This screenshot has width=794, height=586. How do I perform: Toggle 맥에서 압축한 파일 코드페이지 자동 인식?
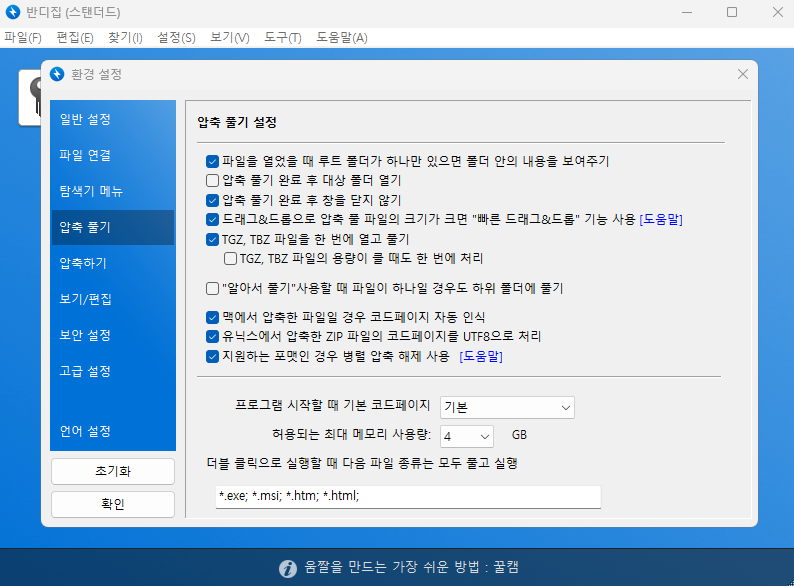click(212, 318)
